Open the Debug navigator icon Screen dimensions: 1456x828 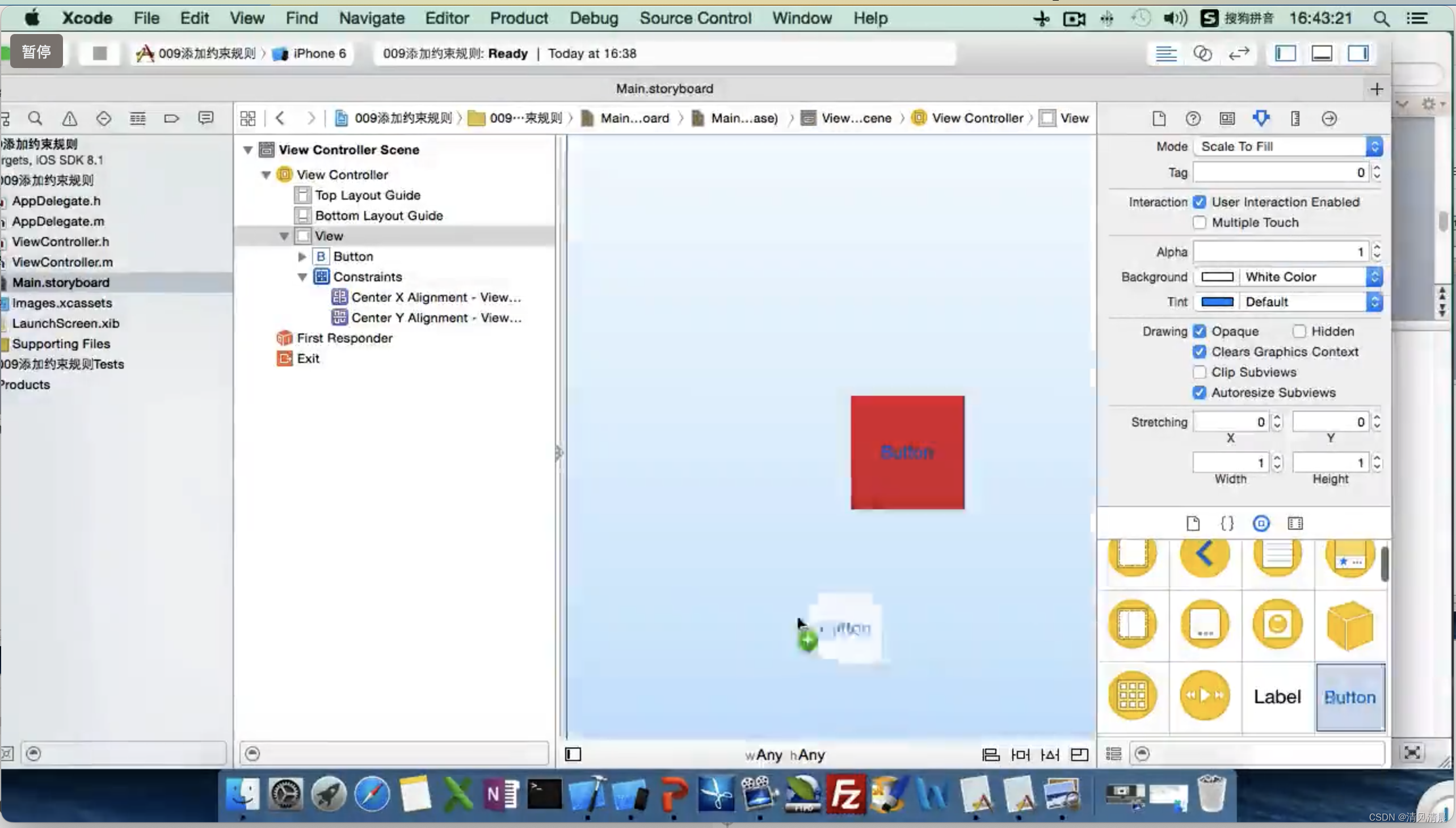[x=138, y=119]
